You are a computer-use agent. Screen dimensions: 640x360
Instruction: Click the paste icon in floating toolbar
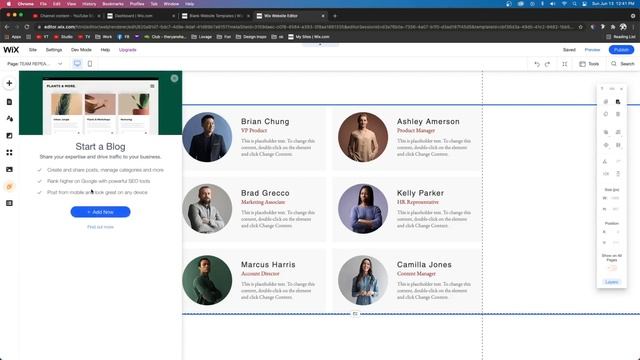coord(618,102)
